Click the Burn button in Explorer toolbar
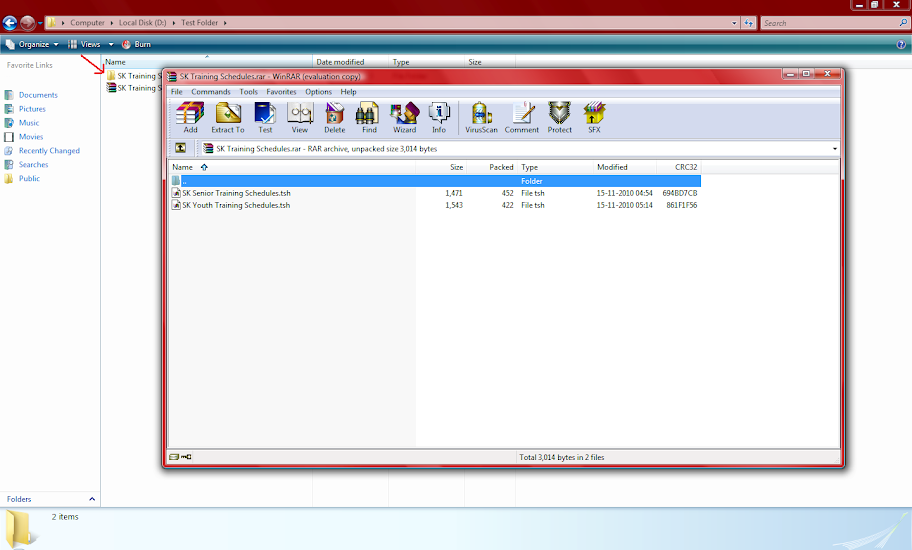912x550 pixels. pyautogui.click(x=136, y=44)
